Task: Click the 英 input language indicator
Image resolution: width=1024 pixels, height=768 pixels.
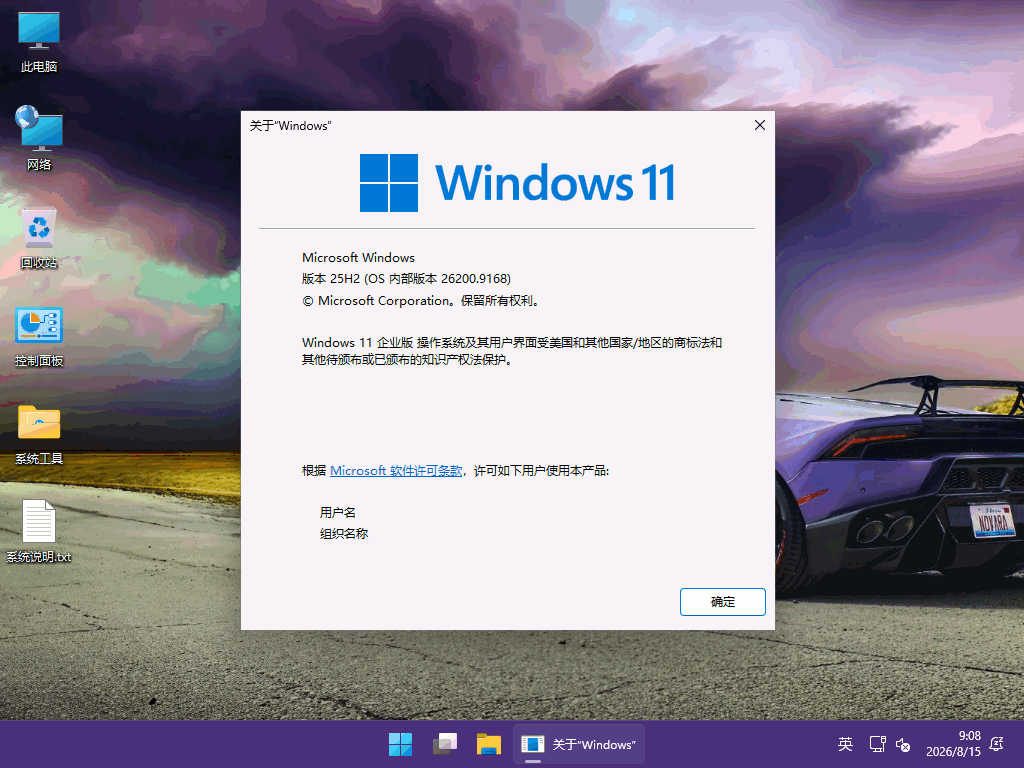Action: click(x=845, y=744)
